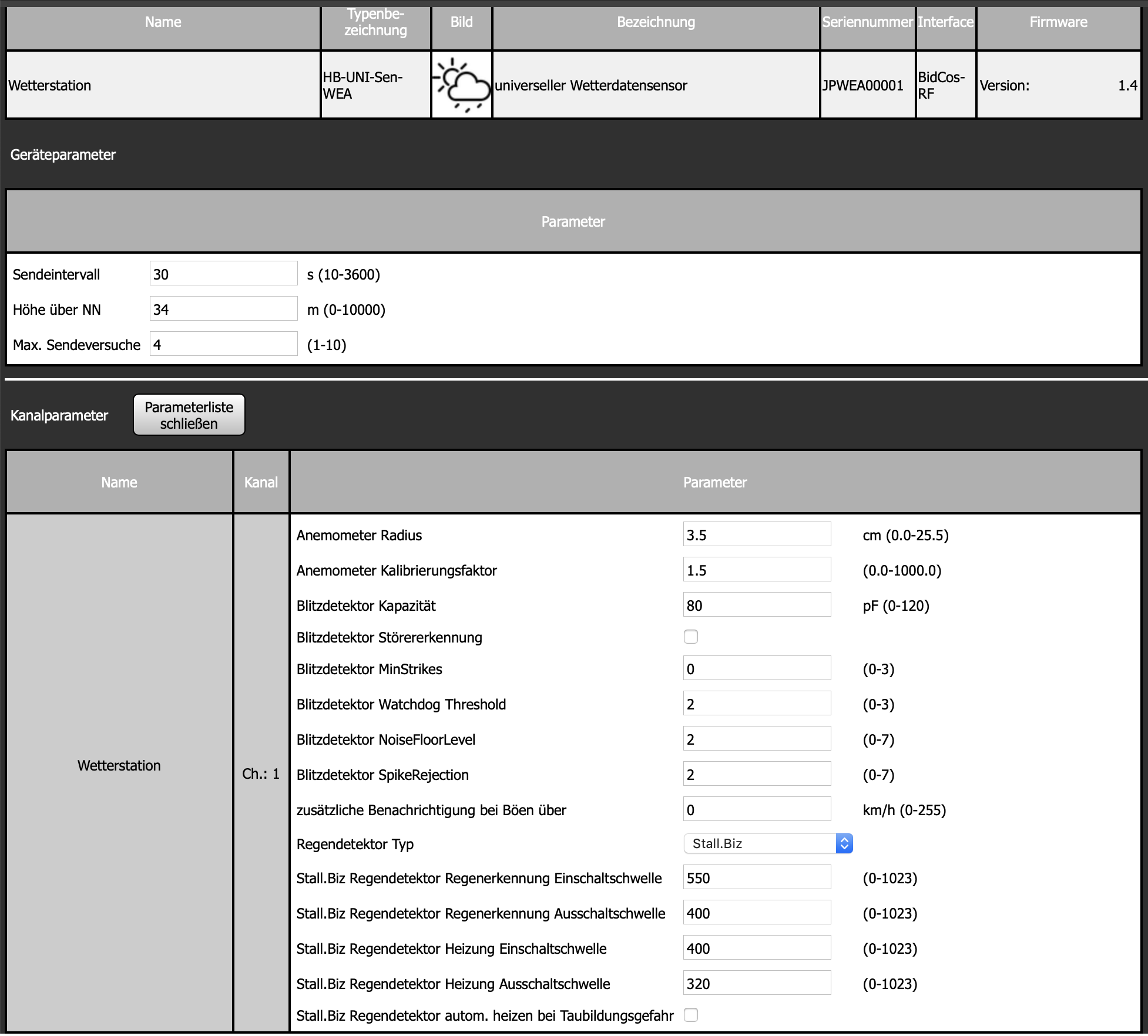Select the Anemometer Kalibrierungsfaktor field

[x=757, y=570]
